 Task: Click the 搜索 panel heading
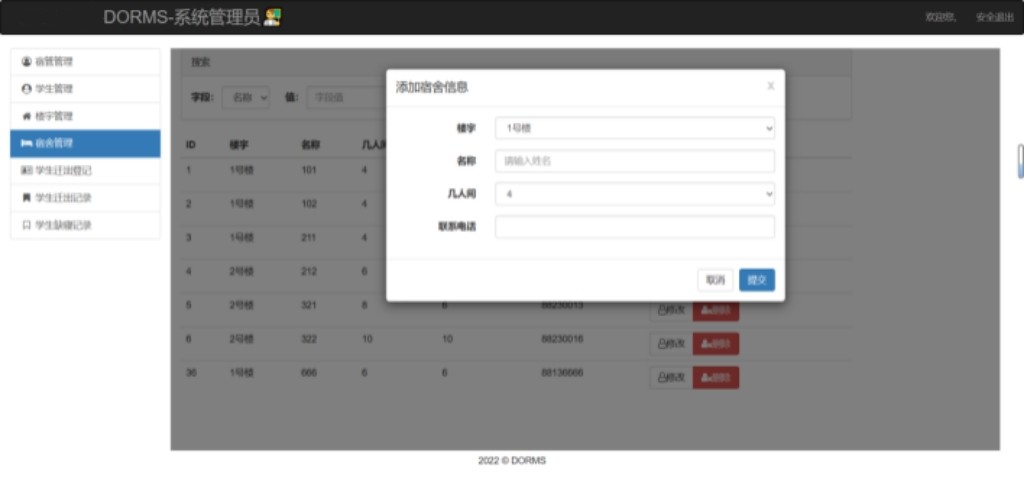click(x=200, y=63)
